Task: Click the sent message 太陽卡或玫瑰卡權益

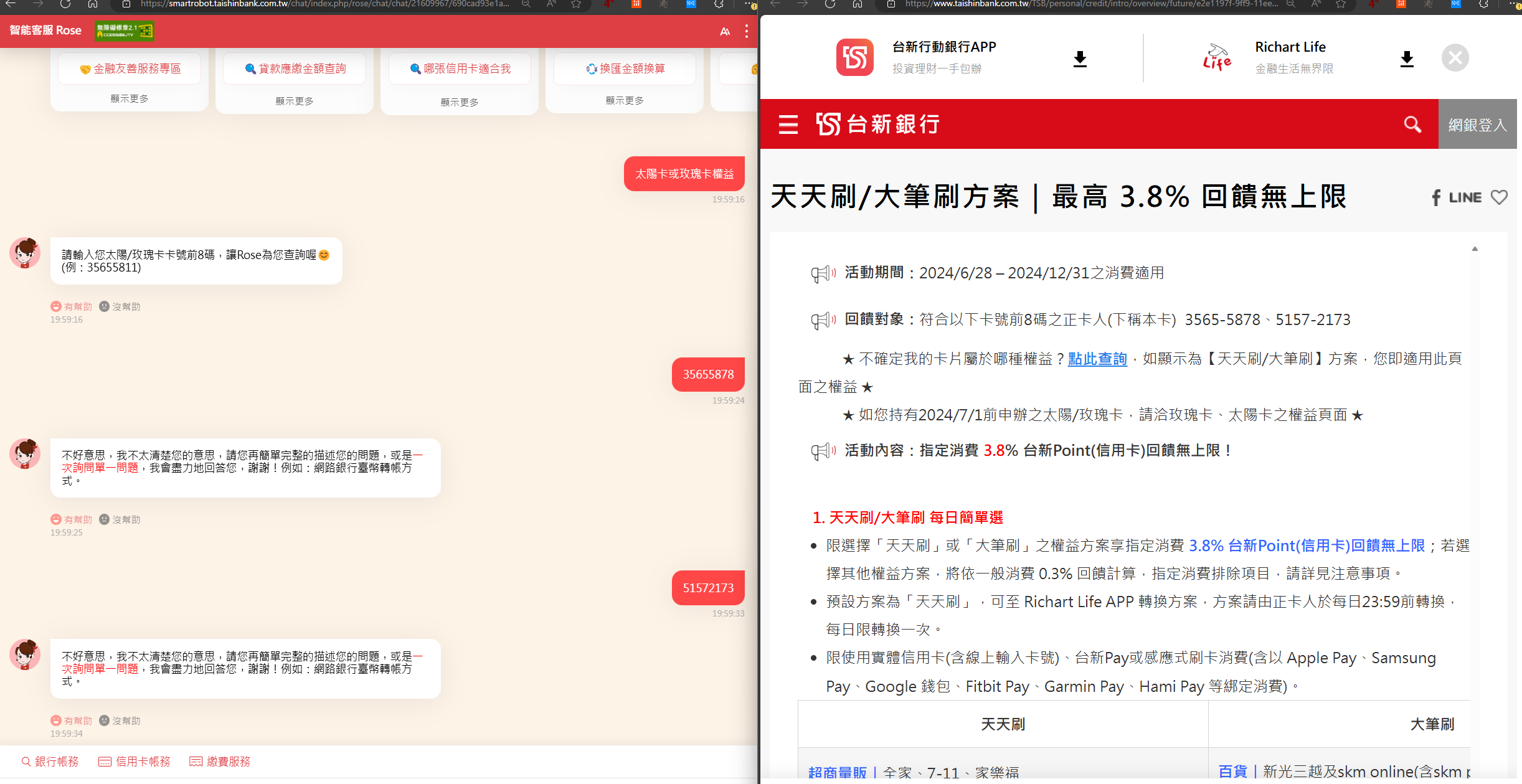Action: coord(684,174)
